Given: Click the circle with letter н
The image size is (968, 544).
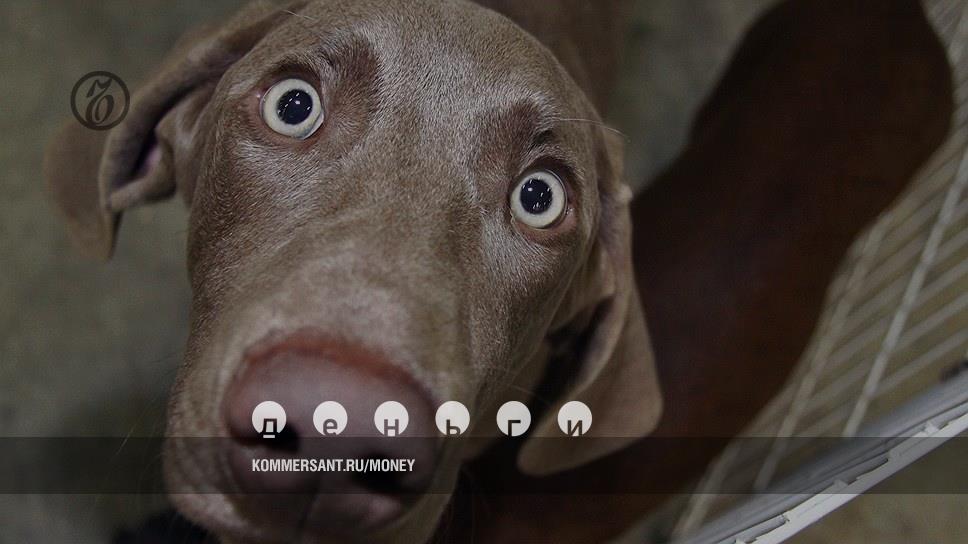Looking at the screenshot, I should tap(391, 420).
